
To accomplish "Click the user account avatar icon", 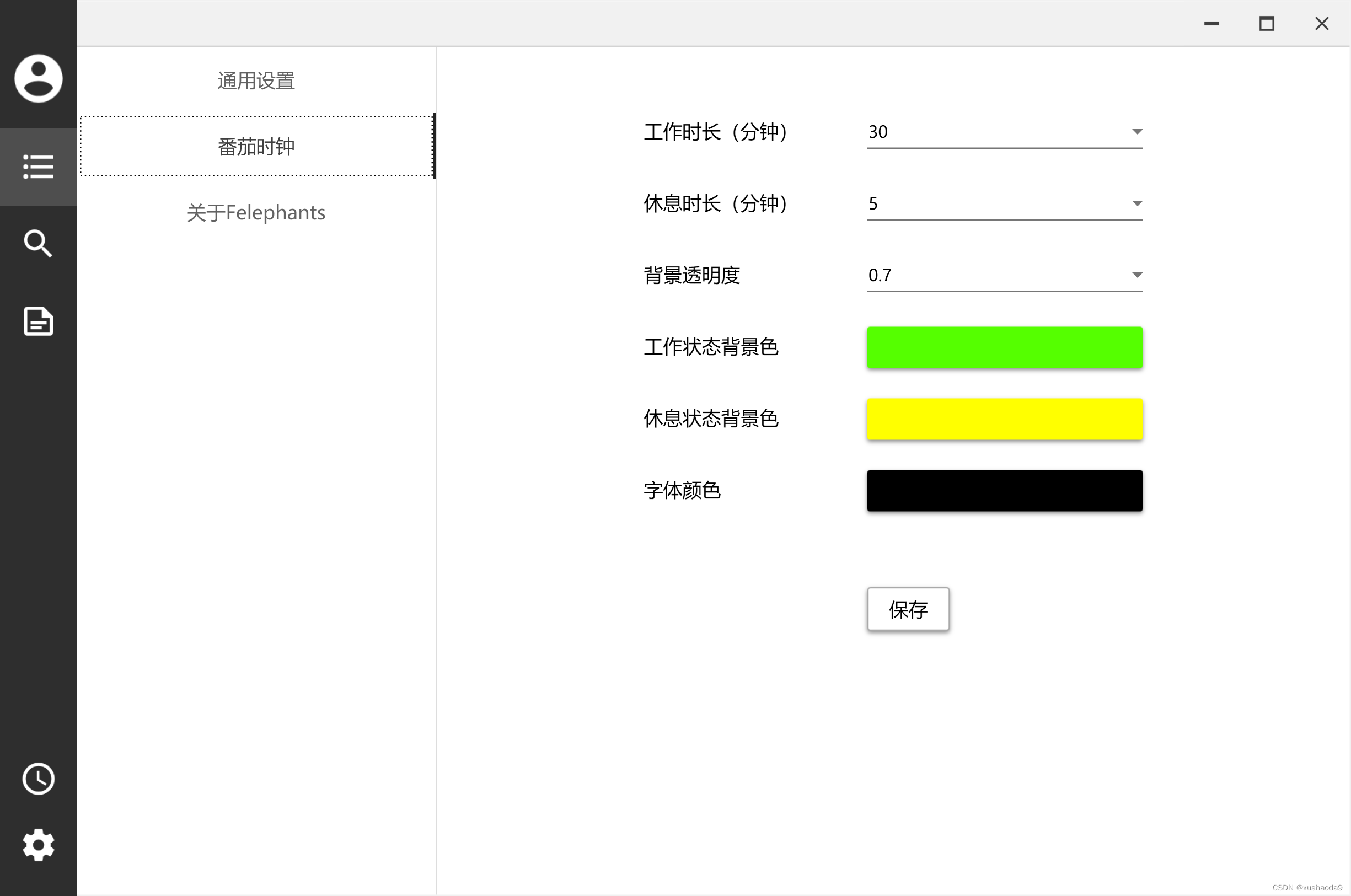I will tap(38, 78).
